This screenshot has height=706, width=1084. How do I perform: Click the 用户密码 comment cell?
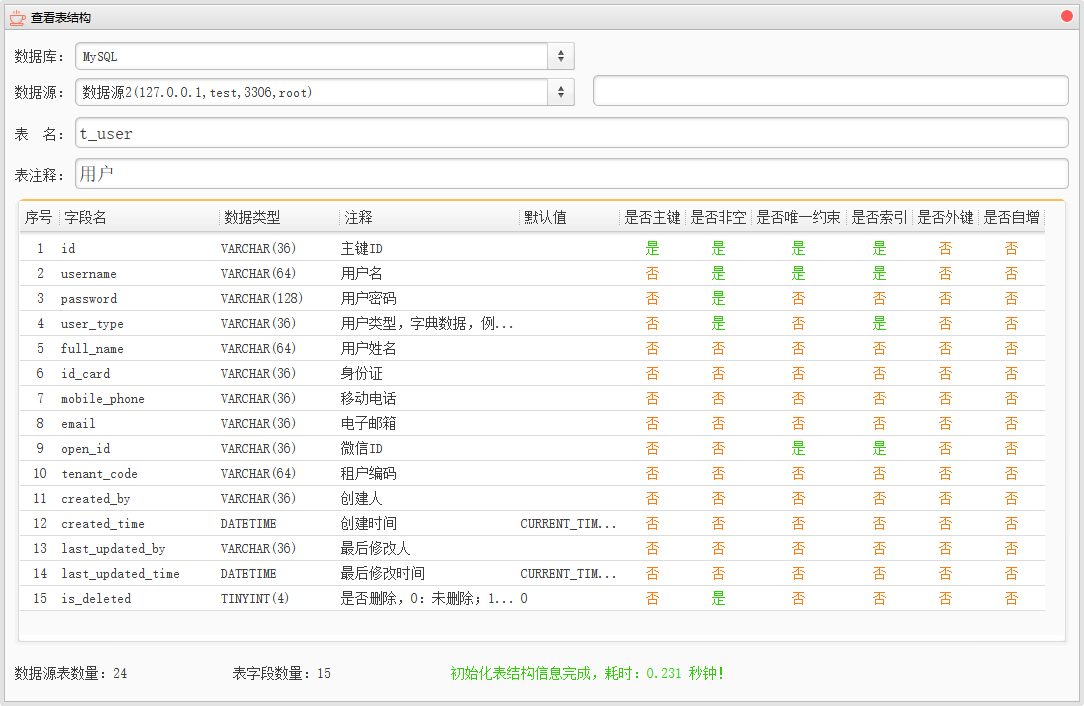pyautogui.click(x=368, y=299)
